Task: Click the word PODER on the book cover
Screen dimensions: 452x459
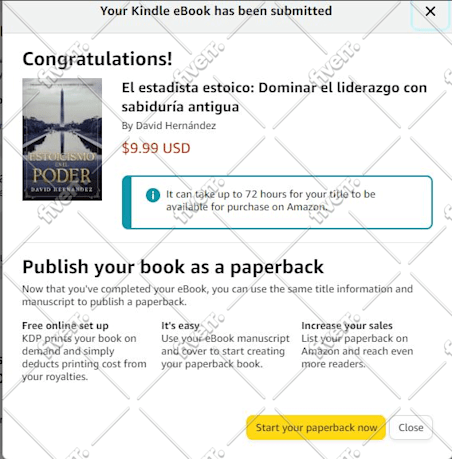Action: click(x=62, y=176)
